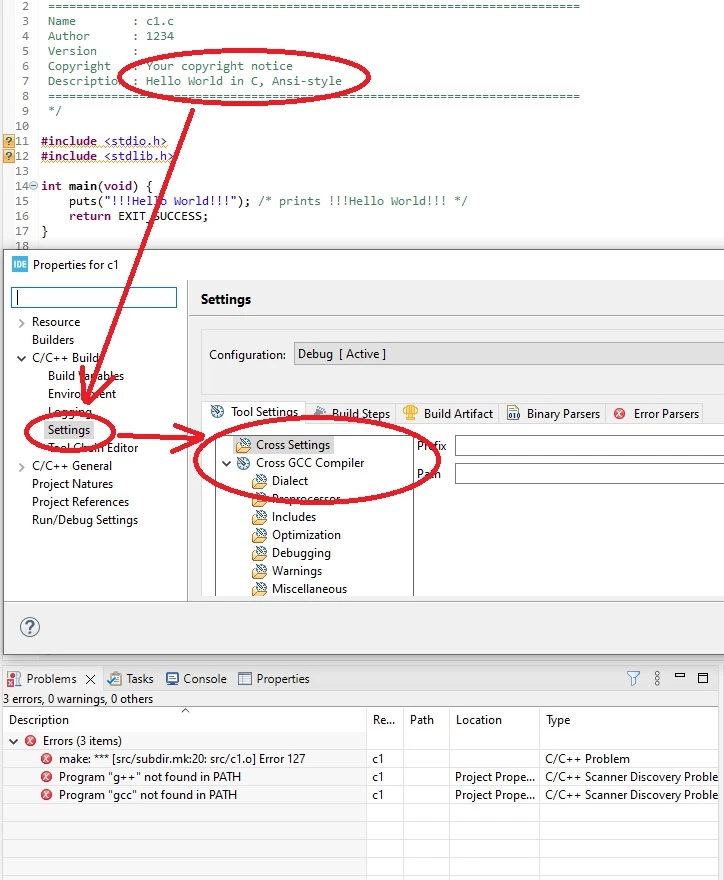Collapse the main function fold marker
724x880 pixels.
pyautogui.click(x=33, y=185)
